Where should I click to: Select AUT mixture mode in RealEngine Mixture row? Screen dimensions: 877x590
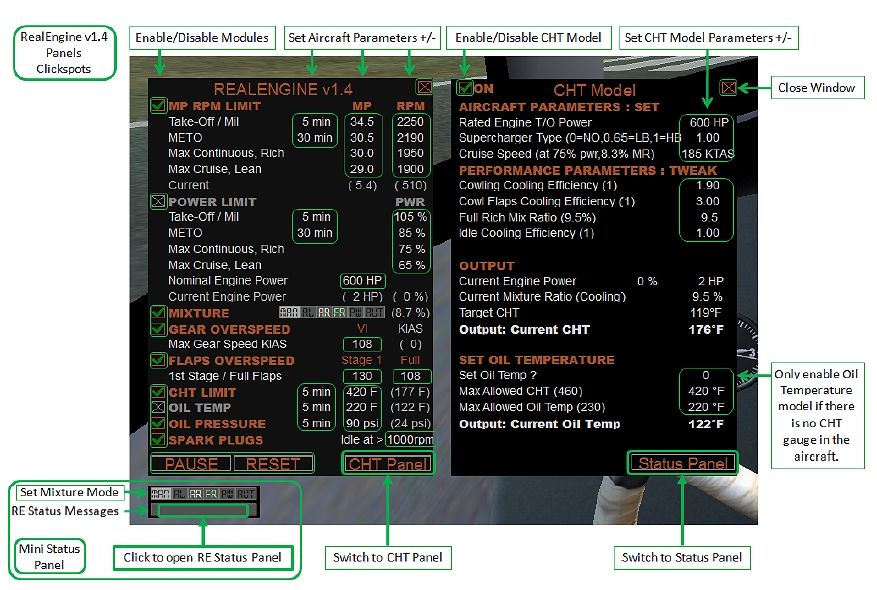(374, 313)
